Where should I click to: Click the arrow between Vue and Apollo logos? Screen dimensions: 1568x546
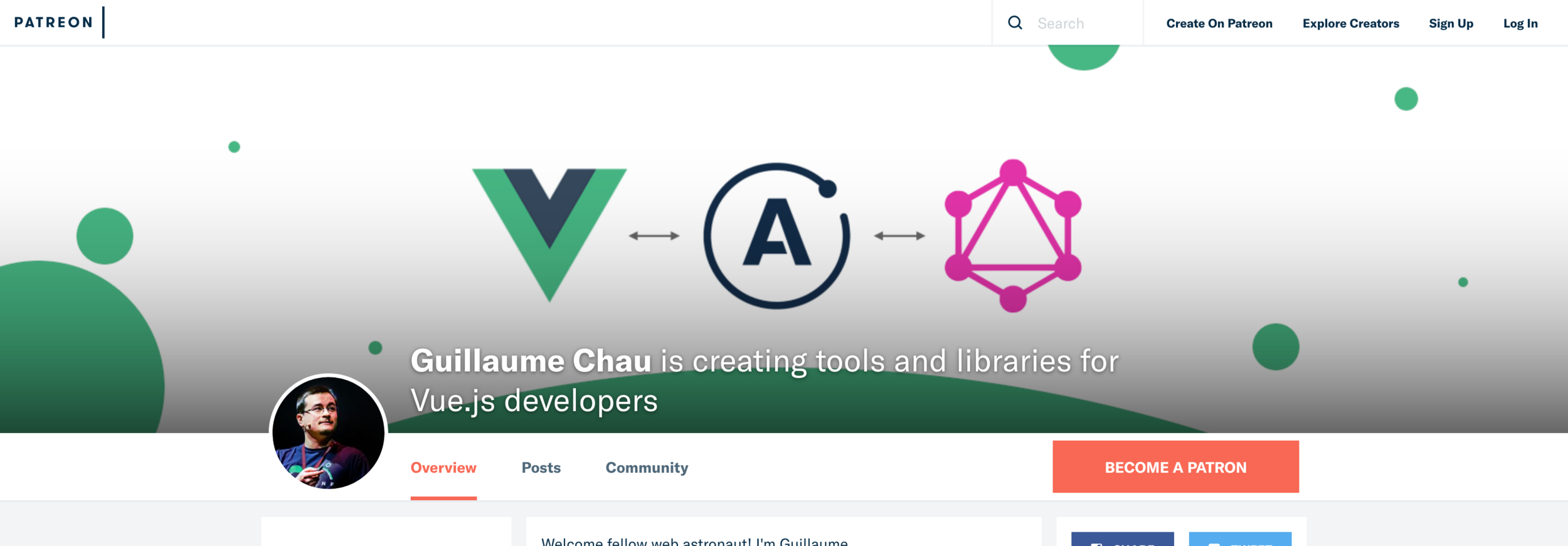(654, 236)
